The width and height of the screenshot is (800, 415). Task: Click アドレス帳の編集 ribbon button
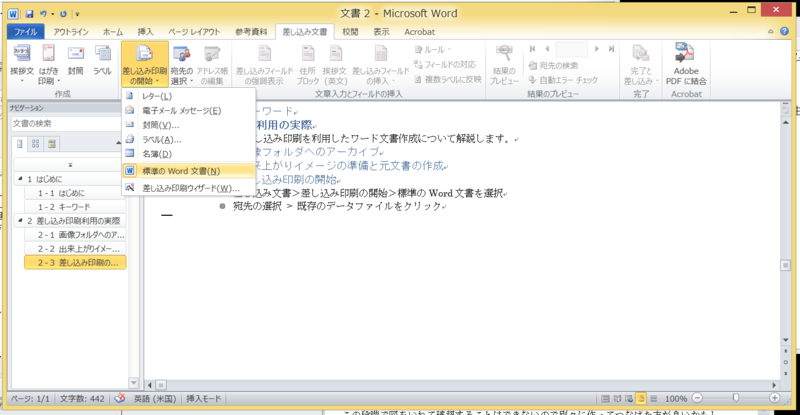(x=212, y=65)
